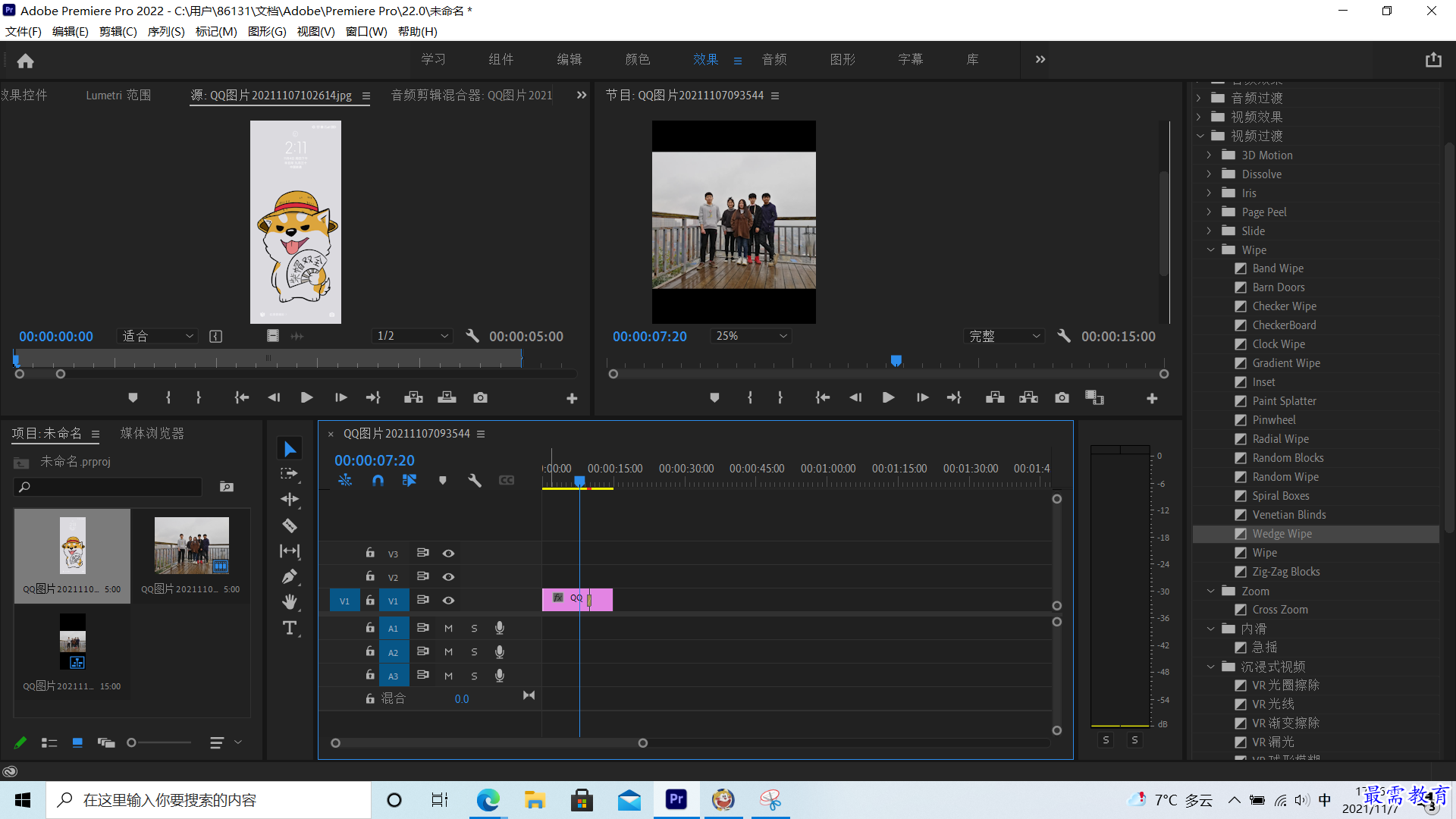Play the Program monitor
Image resolution: width=1456 pixels, height=819 pixels.
pyautogui.click(x=888, y=397)
